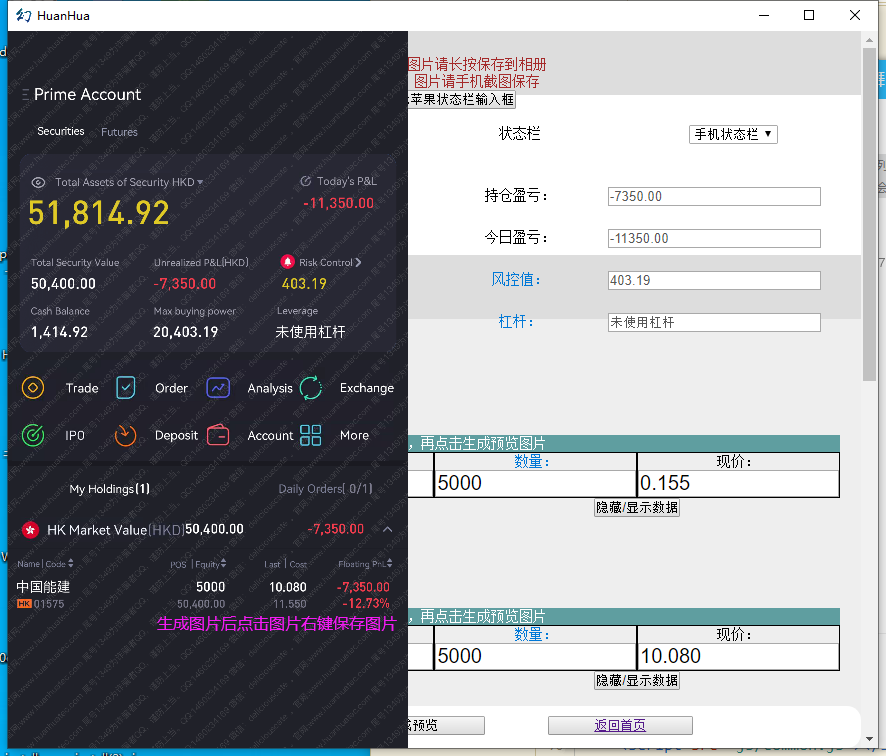This screenshot has width=886, height=756.
Task: Open the Analysis chart icon
Action: (218, 388)
